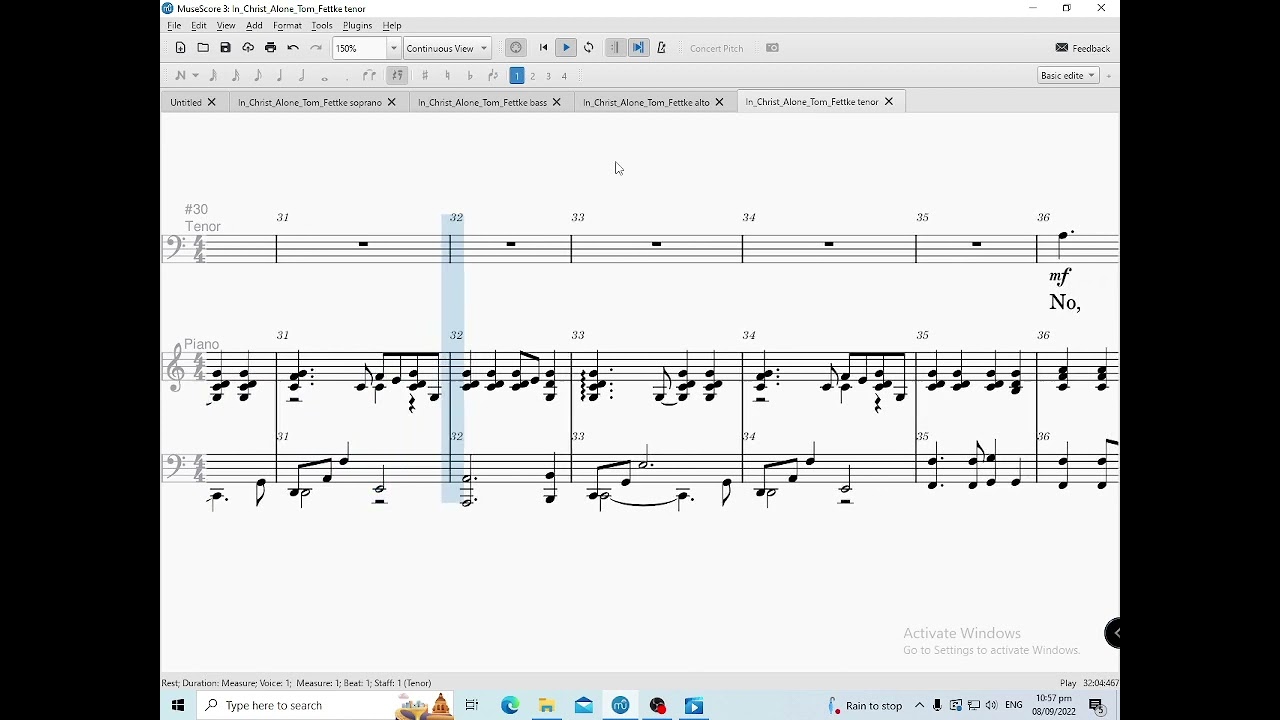The height and width of the screenshot is (720, 1280).
Task: Open the Basic edited workspace dropdown
Action: (1068, 75)
